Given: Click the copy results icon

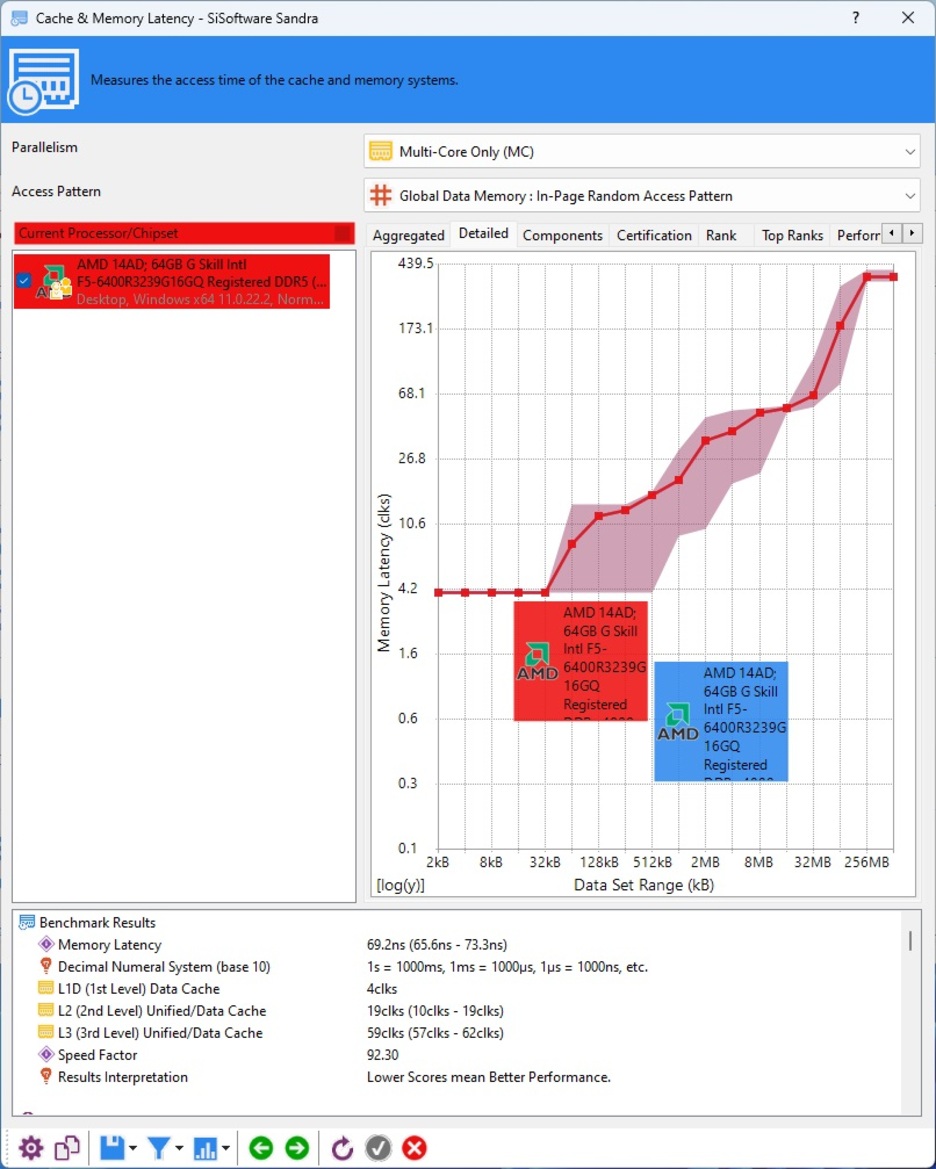Looking at the screenshot, I should point(67,1147).
